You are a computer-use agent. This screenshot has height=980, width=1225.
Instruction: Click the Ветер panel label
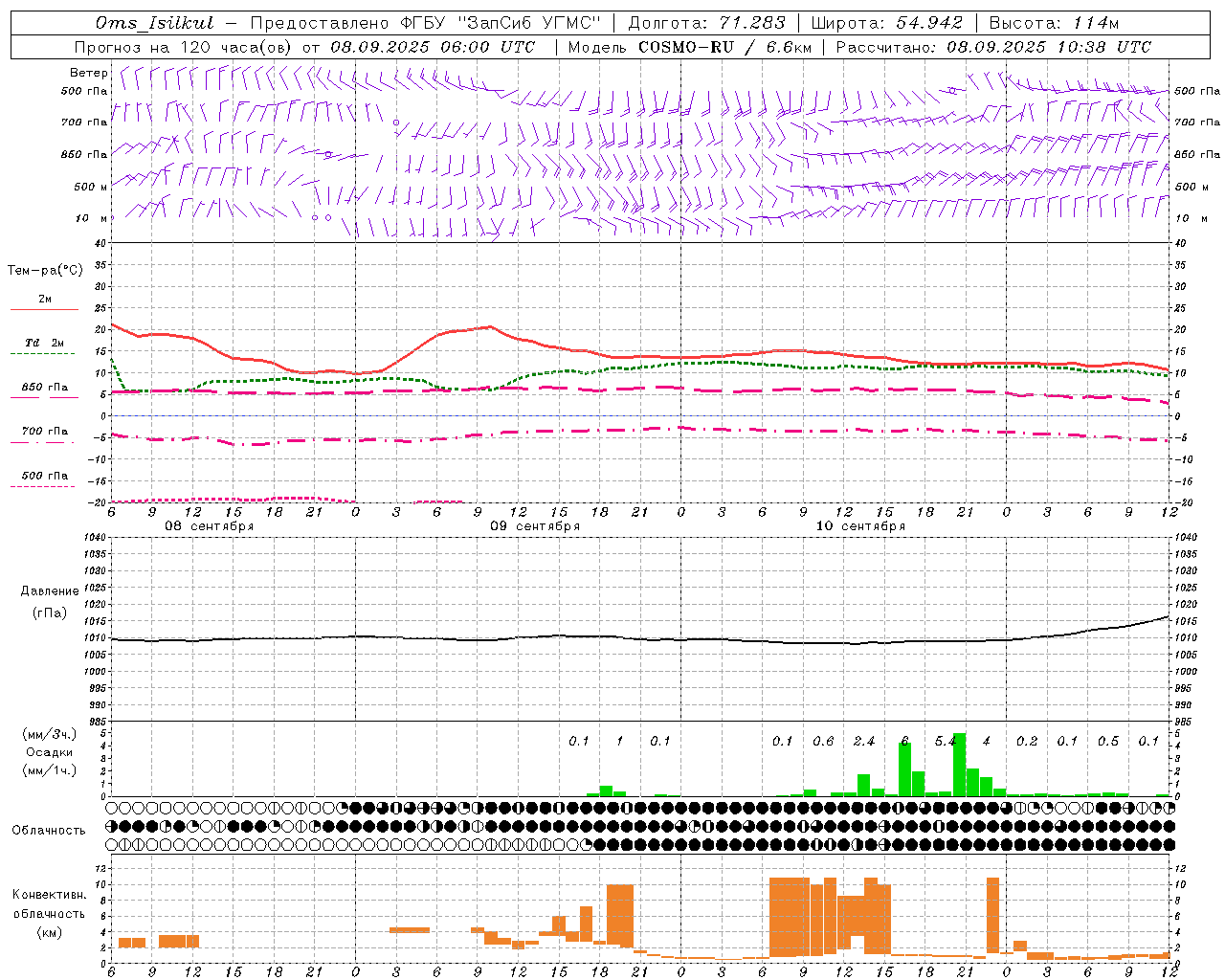(89, 73)
